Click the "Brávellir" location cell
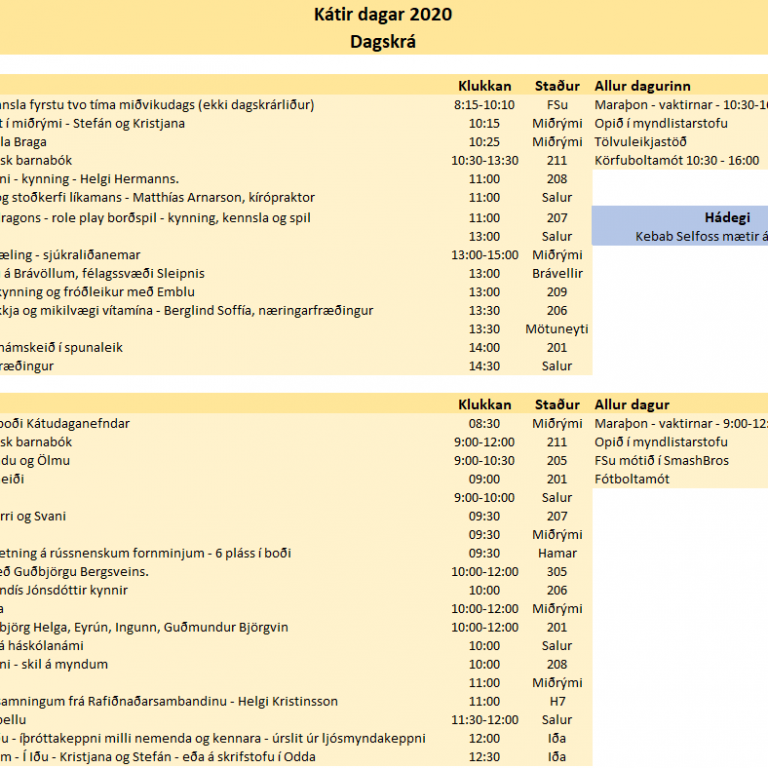 pyautogui.click(x=557, y=274)
